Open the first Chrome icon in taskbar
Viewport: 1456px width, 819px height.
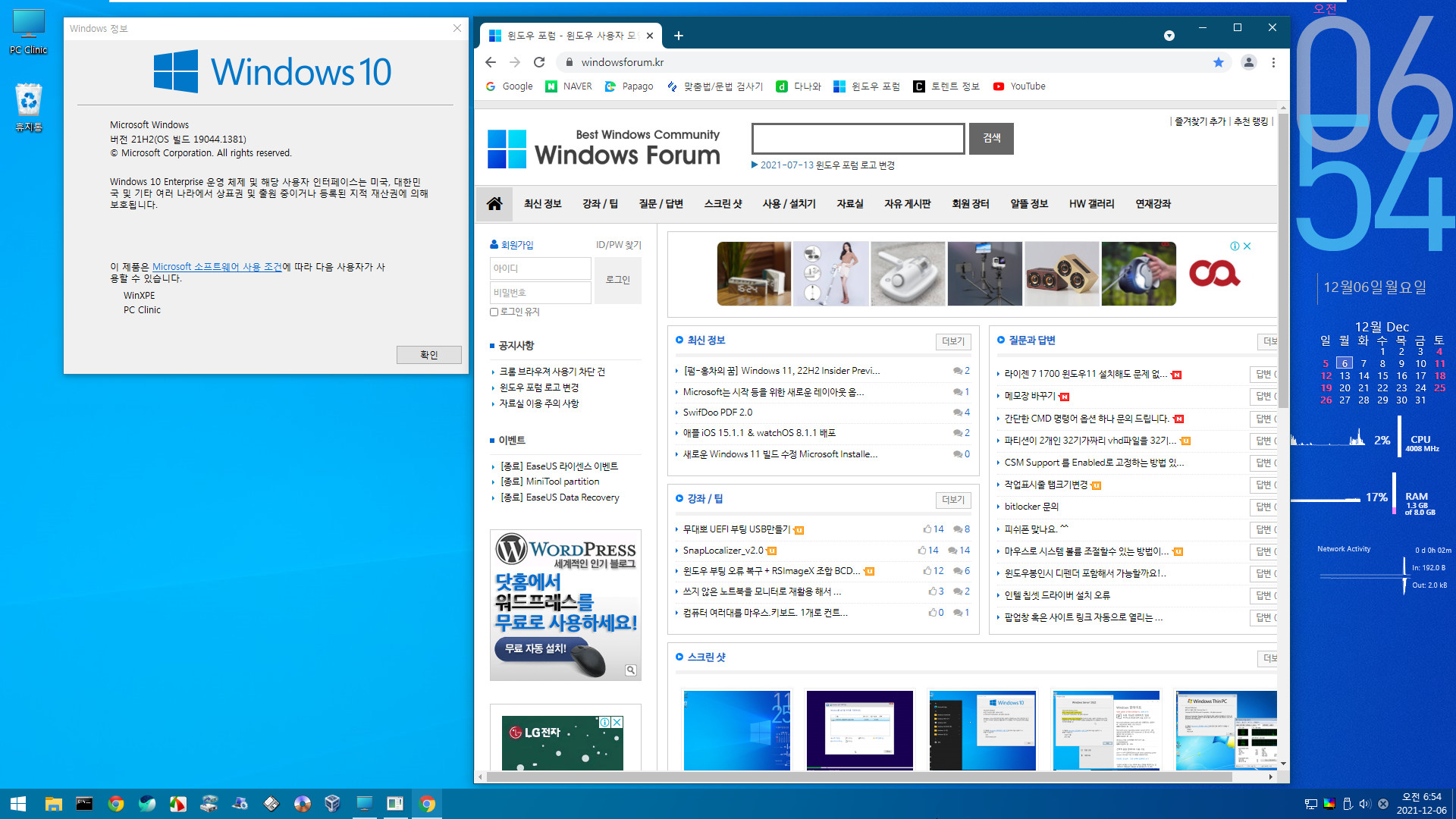(x=116, y=804)
